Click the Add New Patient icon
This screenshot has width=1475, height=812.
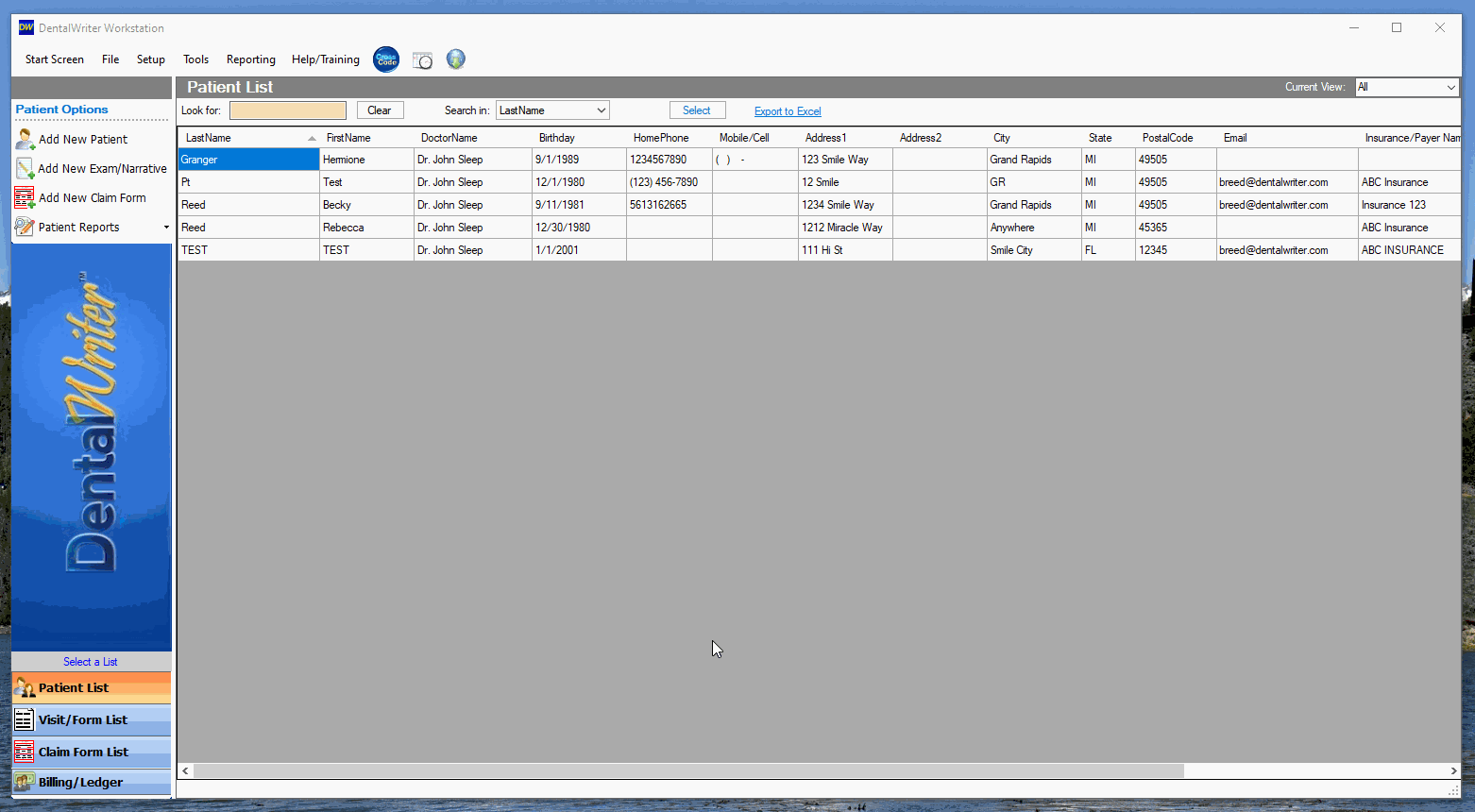pos(25,139)
